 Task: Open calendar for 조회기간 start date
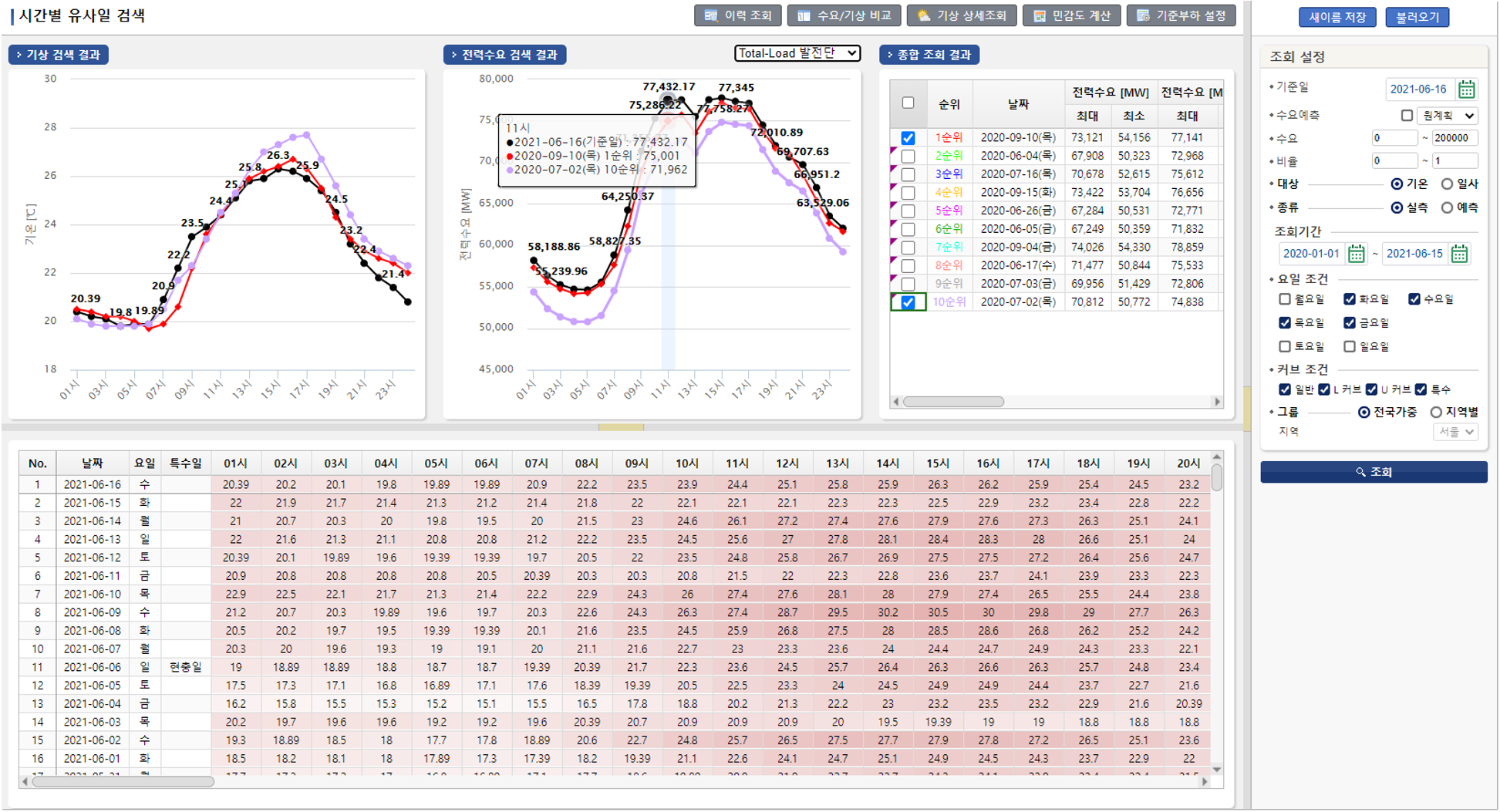point(1356,254)
